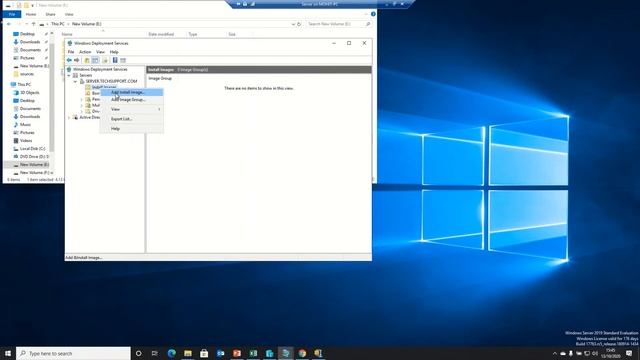640x360 pixels.
Task: Open Microsoft Edge from the taskbar
Action: point(171,353)
